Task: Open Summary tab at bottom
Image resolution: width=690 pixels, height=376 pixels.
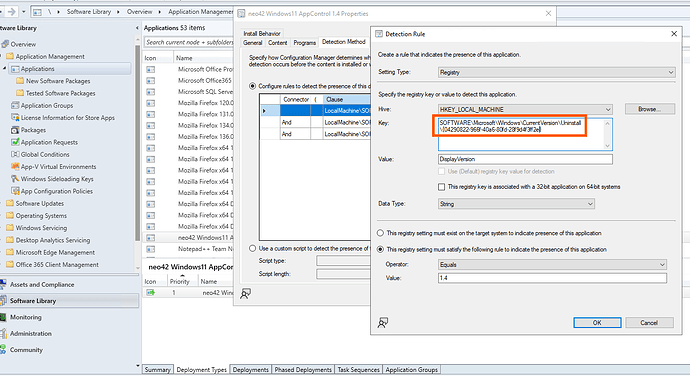Action: (158, 370)
